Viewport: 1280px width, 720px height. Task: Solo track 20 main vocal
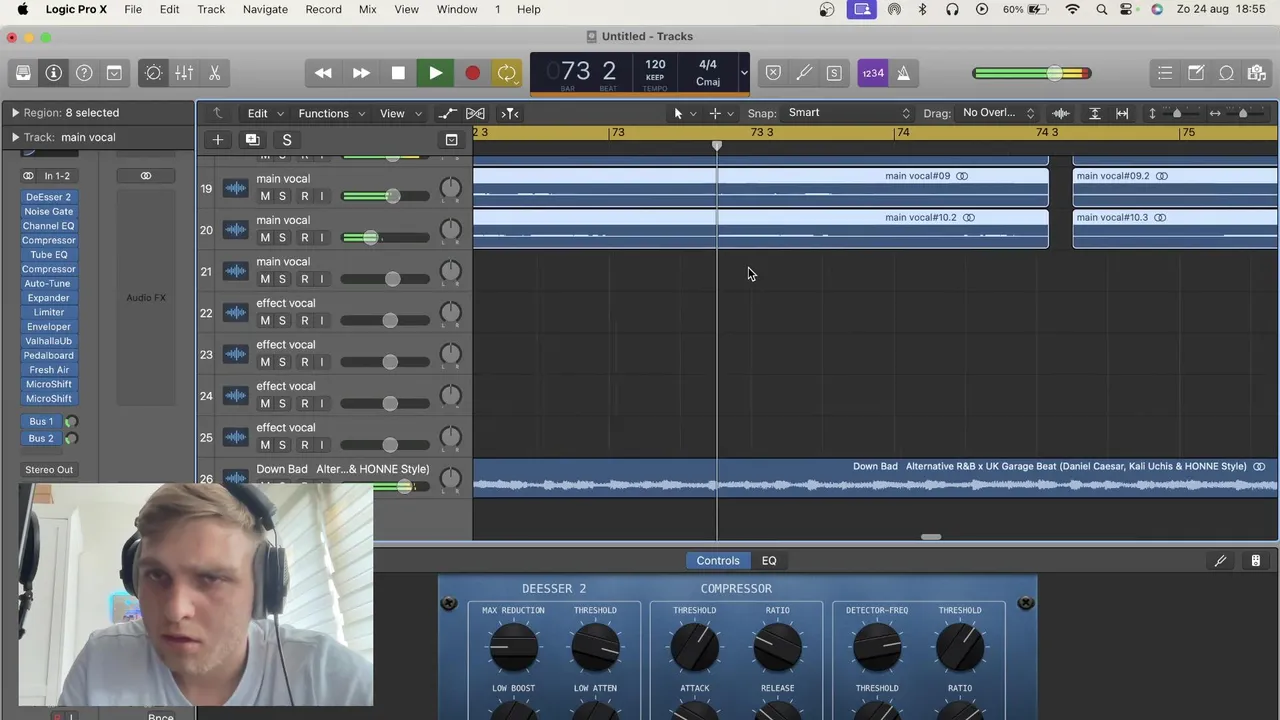pos(282,238)
